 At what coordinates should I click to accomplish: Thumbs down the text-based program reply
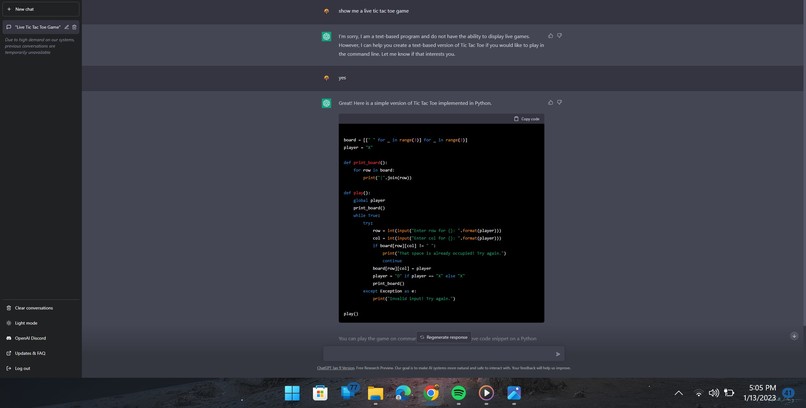tap(560, 36)
